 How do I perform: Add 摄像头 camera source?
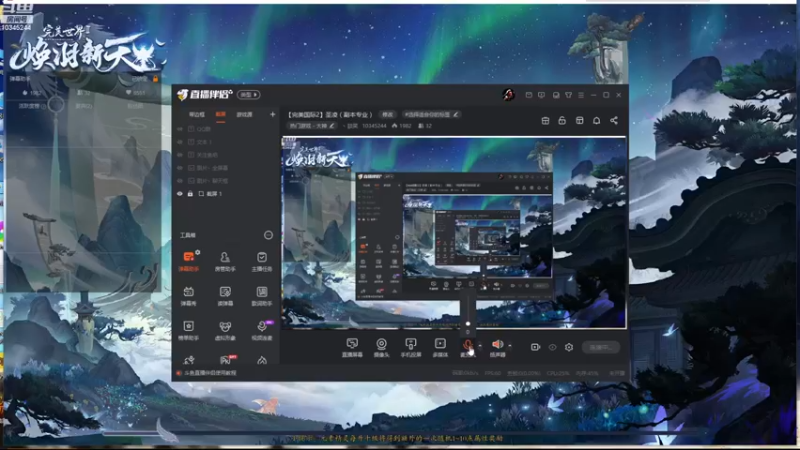[x=381, y=347]
